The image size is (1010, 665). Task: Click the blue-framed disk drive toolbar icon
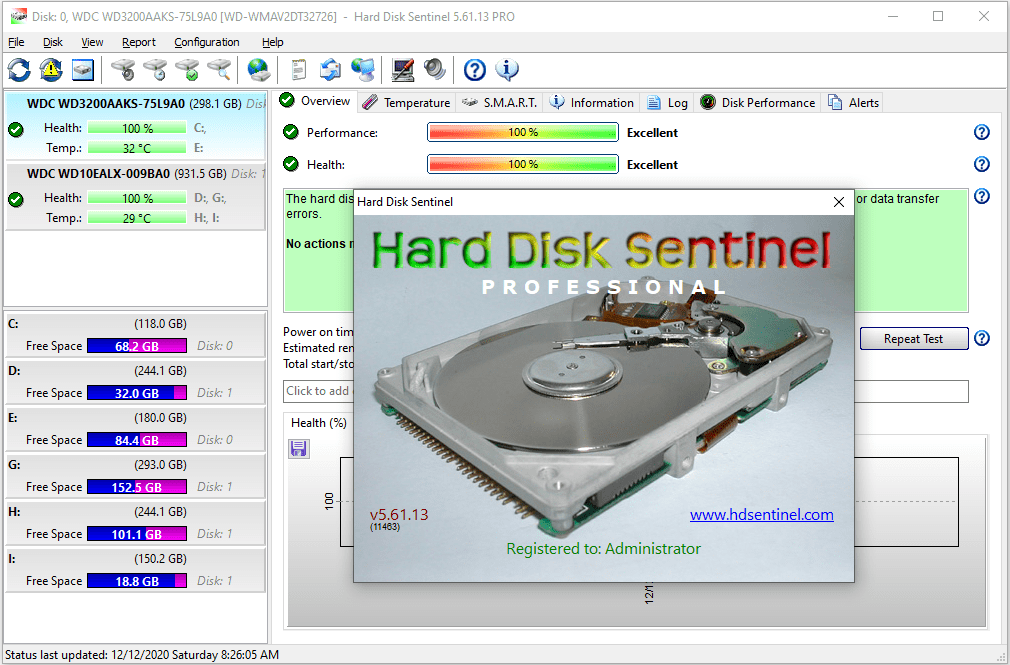(83, 70)
